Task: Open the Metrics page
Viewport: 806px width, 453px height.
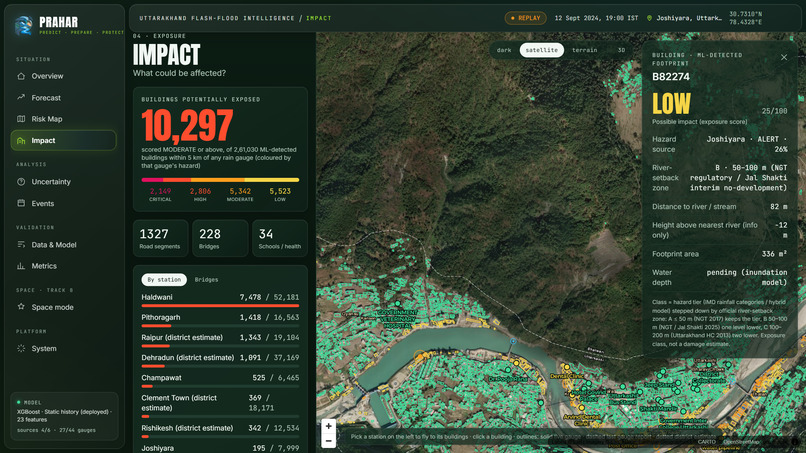Action: pyautogui.click(x=63, y=266)
